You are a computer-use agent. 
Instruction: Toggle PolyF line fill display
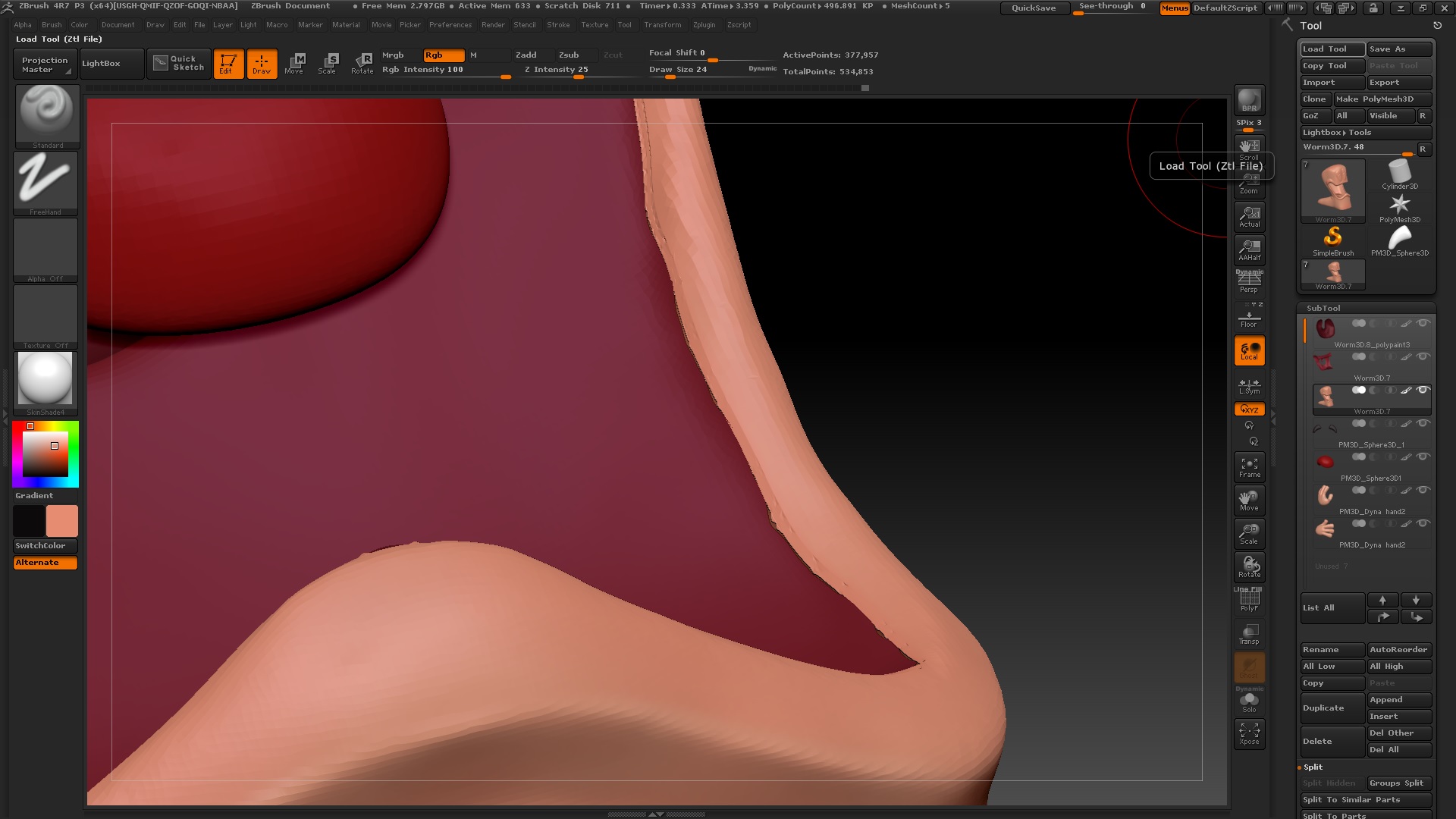tap(1249, 601)
